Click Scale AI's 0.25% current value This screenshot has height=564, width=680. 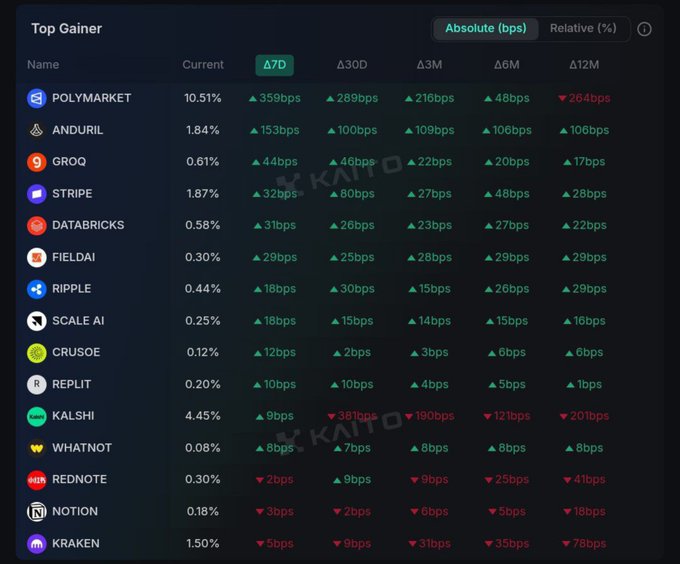pos(203,321)
